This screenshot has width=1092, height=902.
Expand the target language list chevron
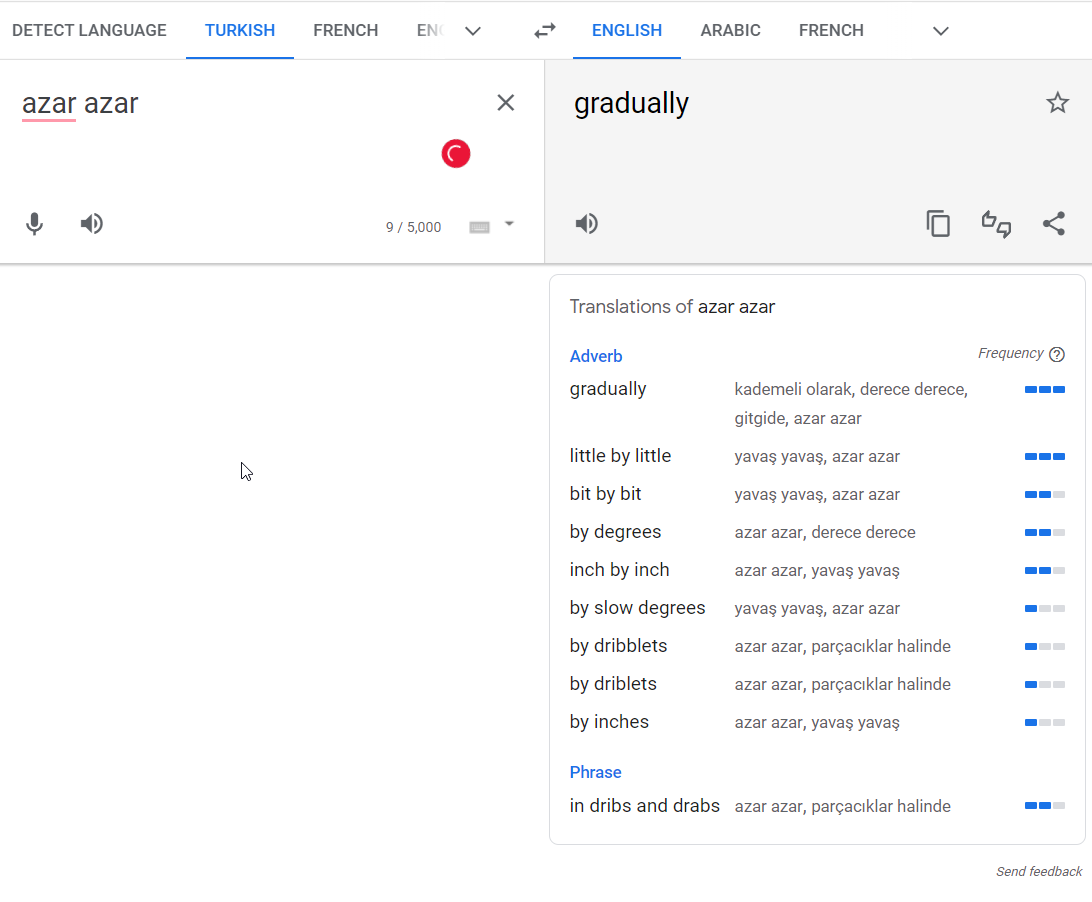940,31
